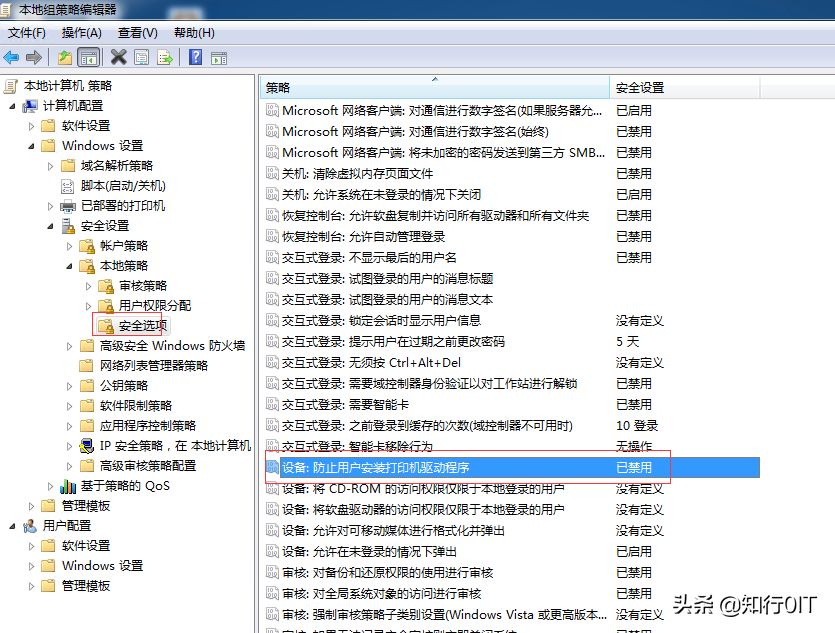Click the Help question mark icon
Viewport: 835px width, 633px height.
click(x=195, y=57)
